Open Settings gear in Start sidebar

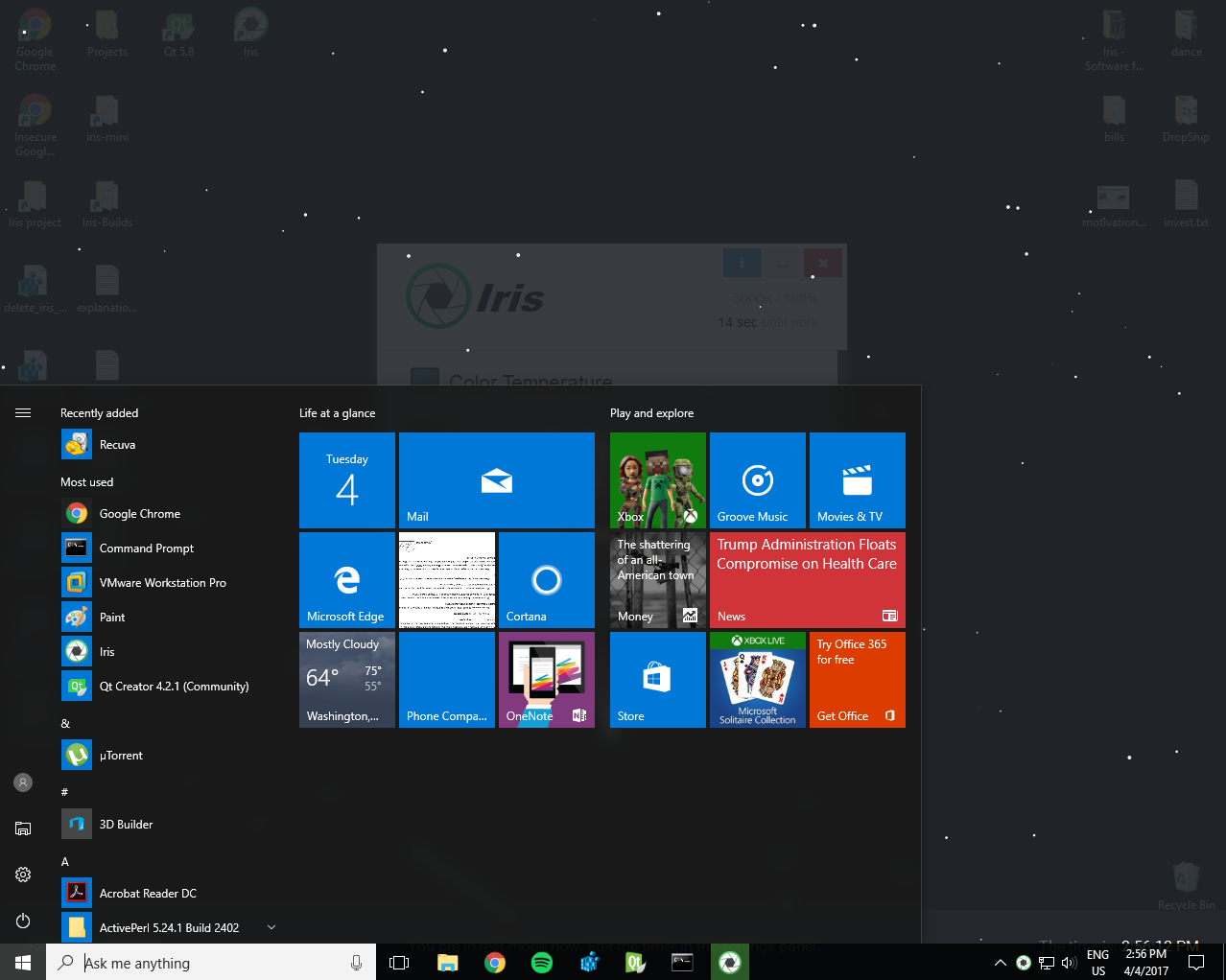(x=23, y=875)
